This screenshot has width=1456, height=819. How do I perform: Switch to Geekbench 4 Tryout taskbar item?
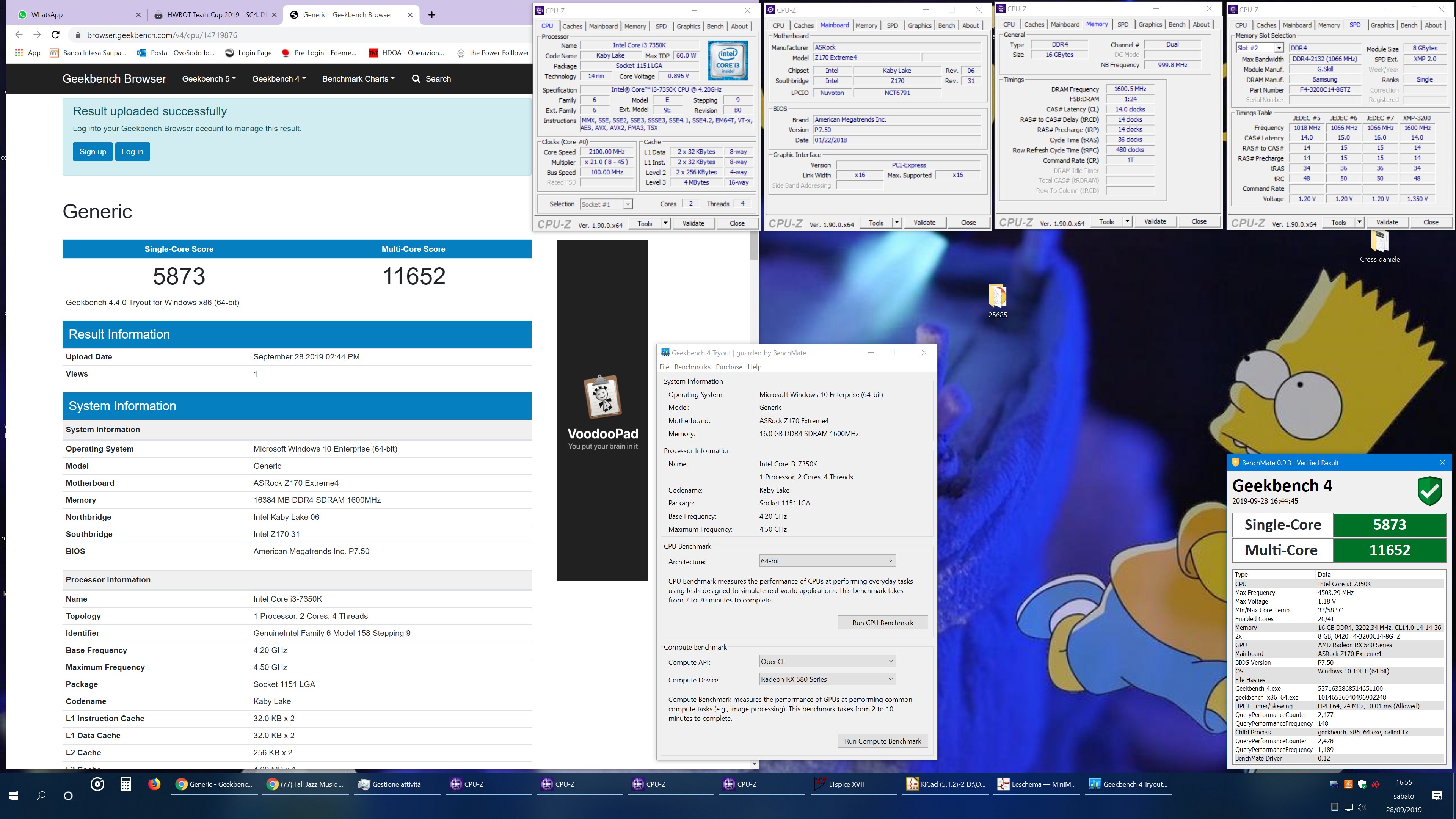click(x=1129, y=784)
